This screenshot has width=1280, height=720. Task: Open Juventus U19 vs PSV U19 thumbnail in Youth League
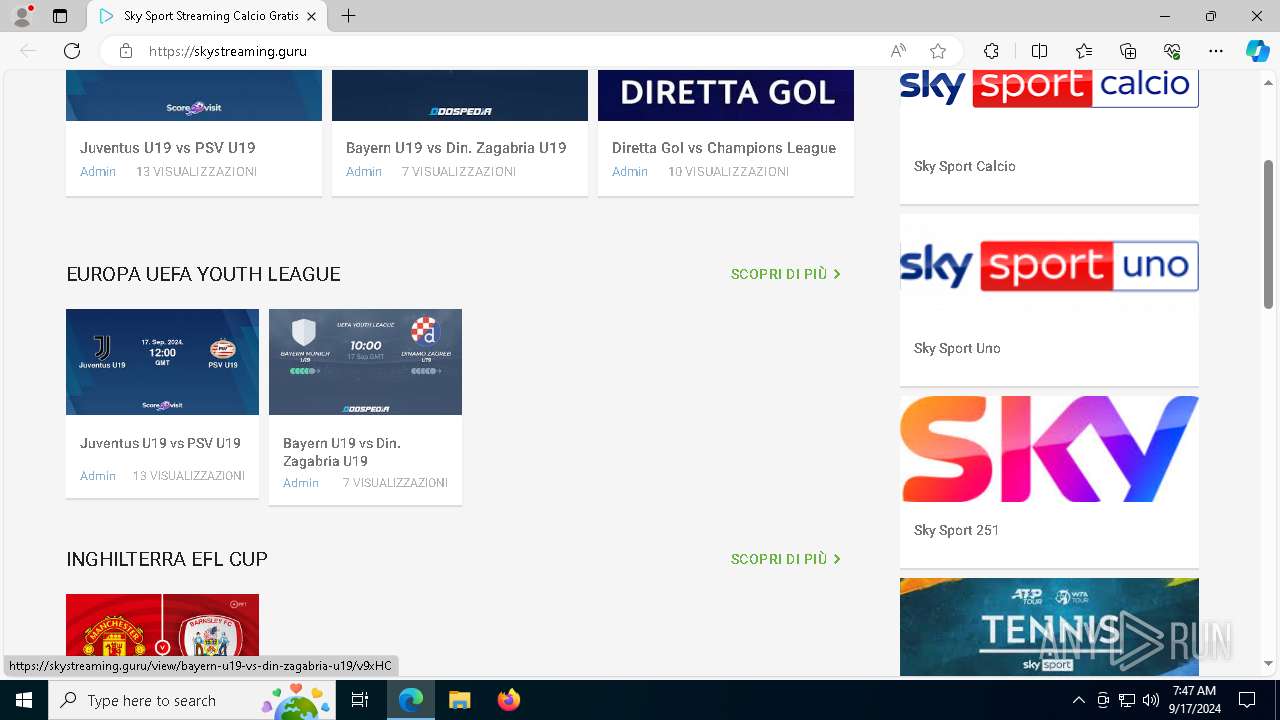[x=162, y=362]
